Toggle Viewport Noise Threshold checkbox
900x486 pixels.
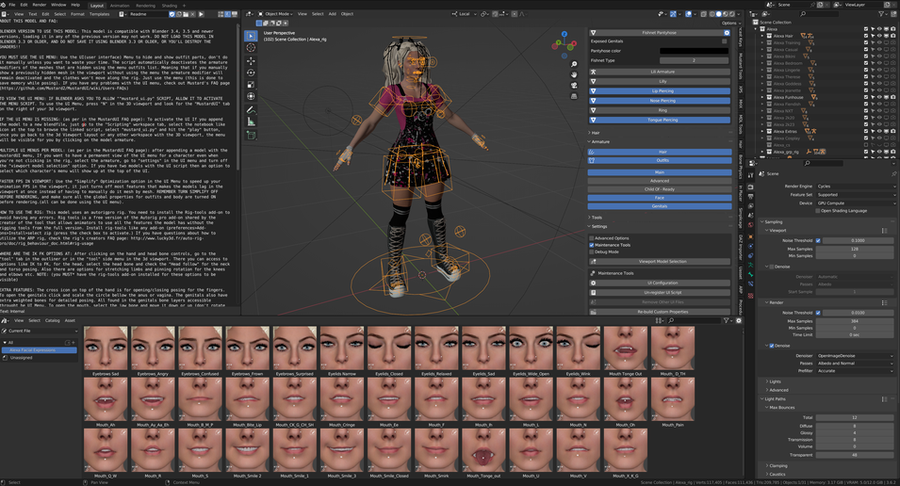coord(818,240)
